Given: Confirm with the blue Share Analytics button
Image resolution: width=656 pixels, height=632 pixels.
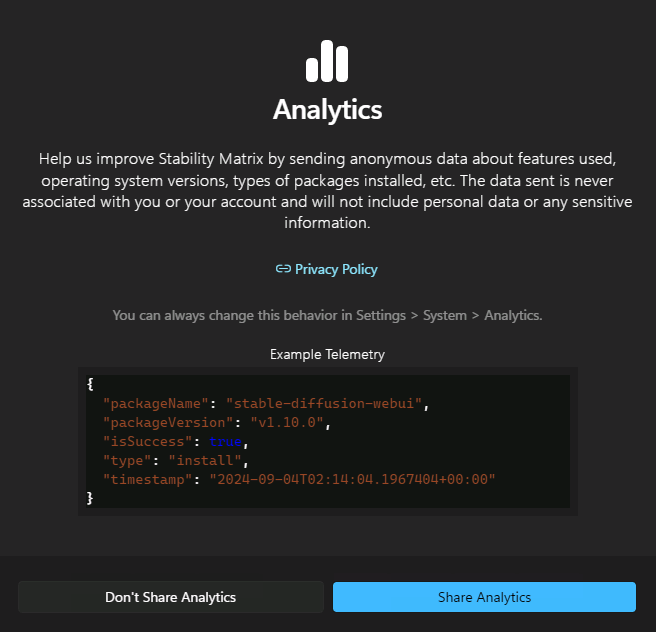Looking at the screenshot, I should pyautogui.click(x=484, y=597).
